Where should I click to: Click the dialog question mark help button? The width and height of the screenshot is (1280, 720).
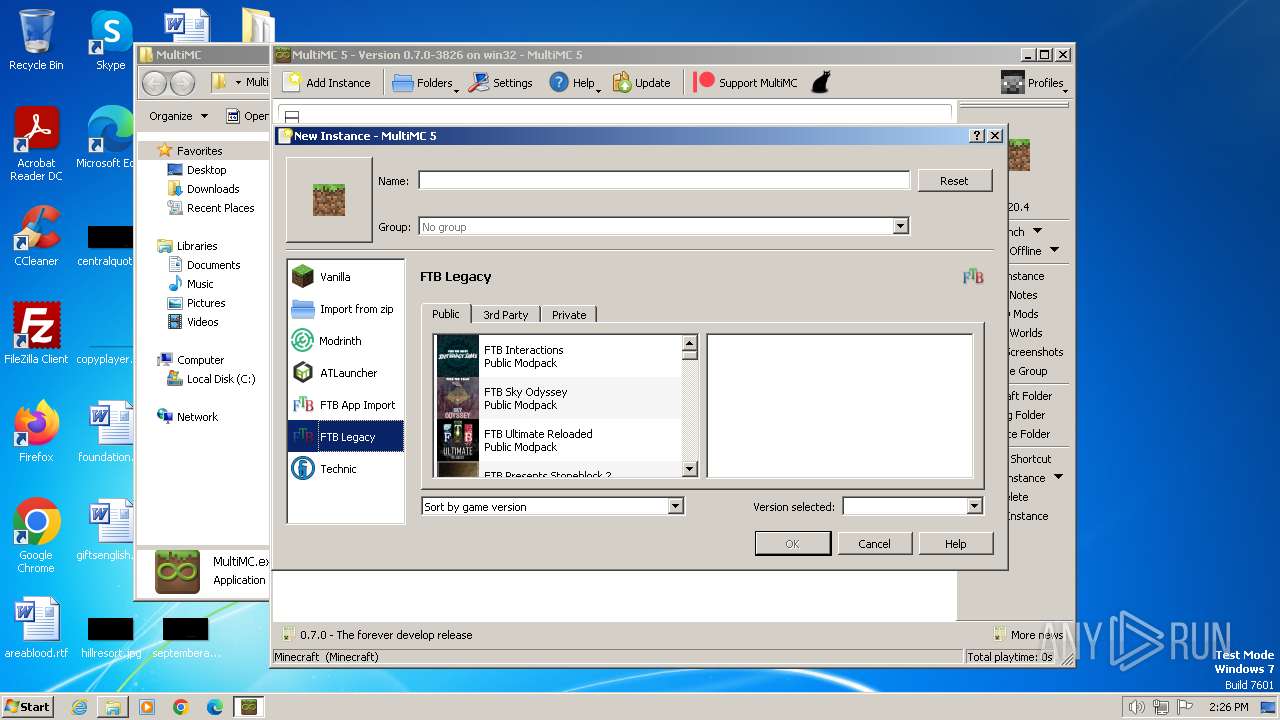point(978,136)
